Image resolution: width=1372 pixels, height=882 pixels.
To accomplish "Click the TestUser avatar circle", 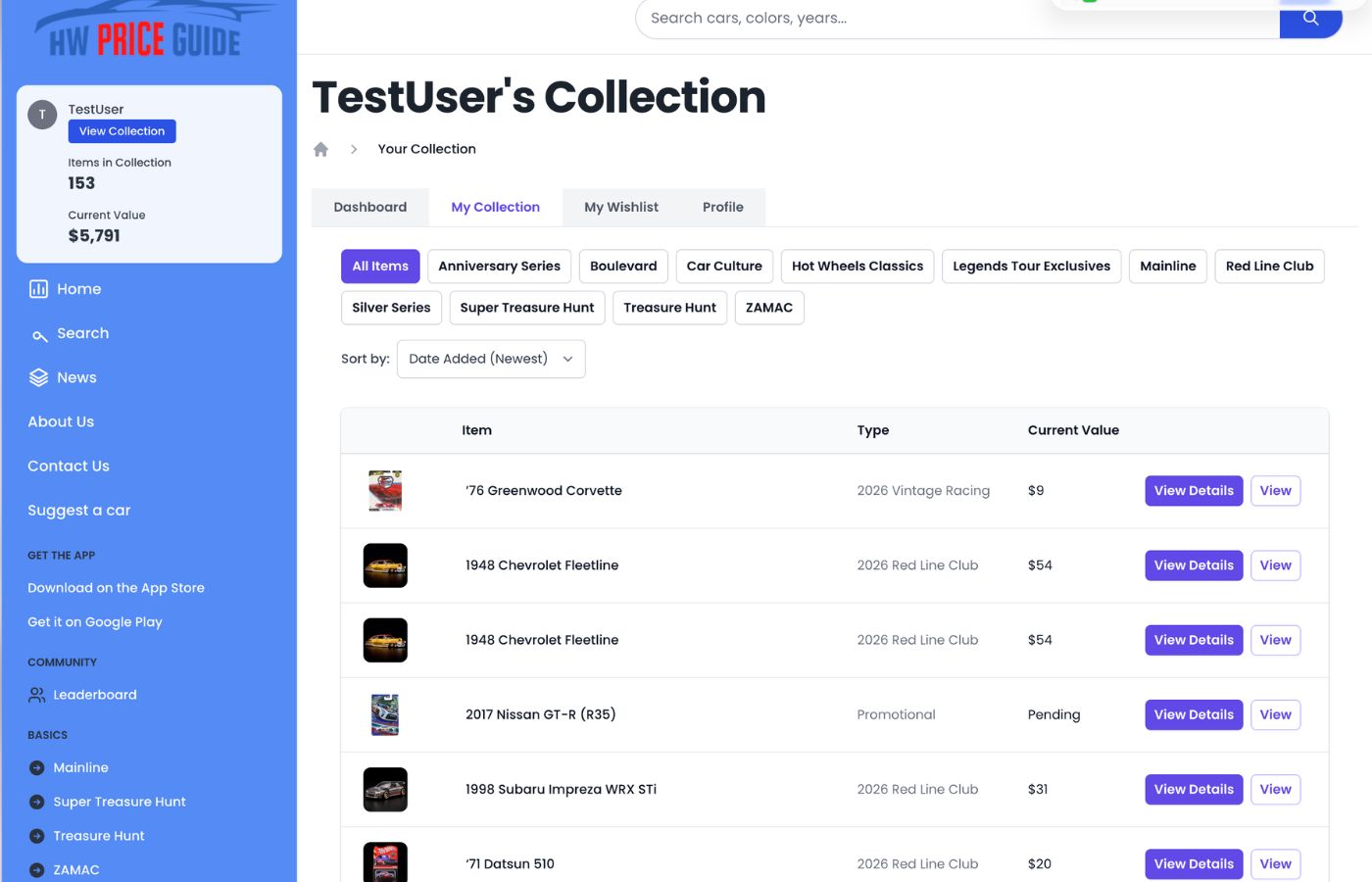I will [x=42, y=115].
